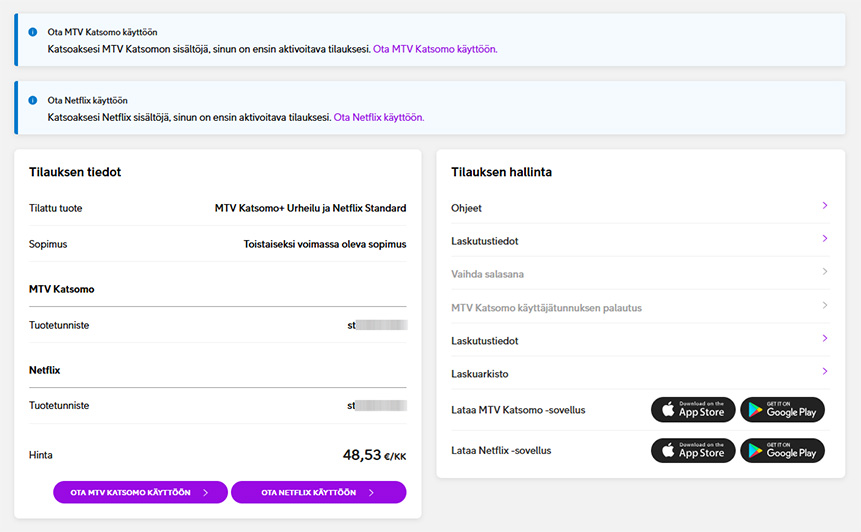The height and width of the screenshot is (532, 861).
Task: Open the 'Ota MTV Katsomo käyttöön.' link
Action: pyautogui.click(x=435, y=49)
